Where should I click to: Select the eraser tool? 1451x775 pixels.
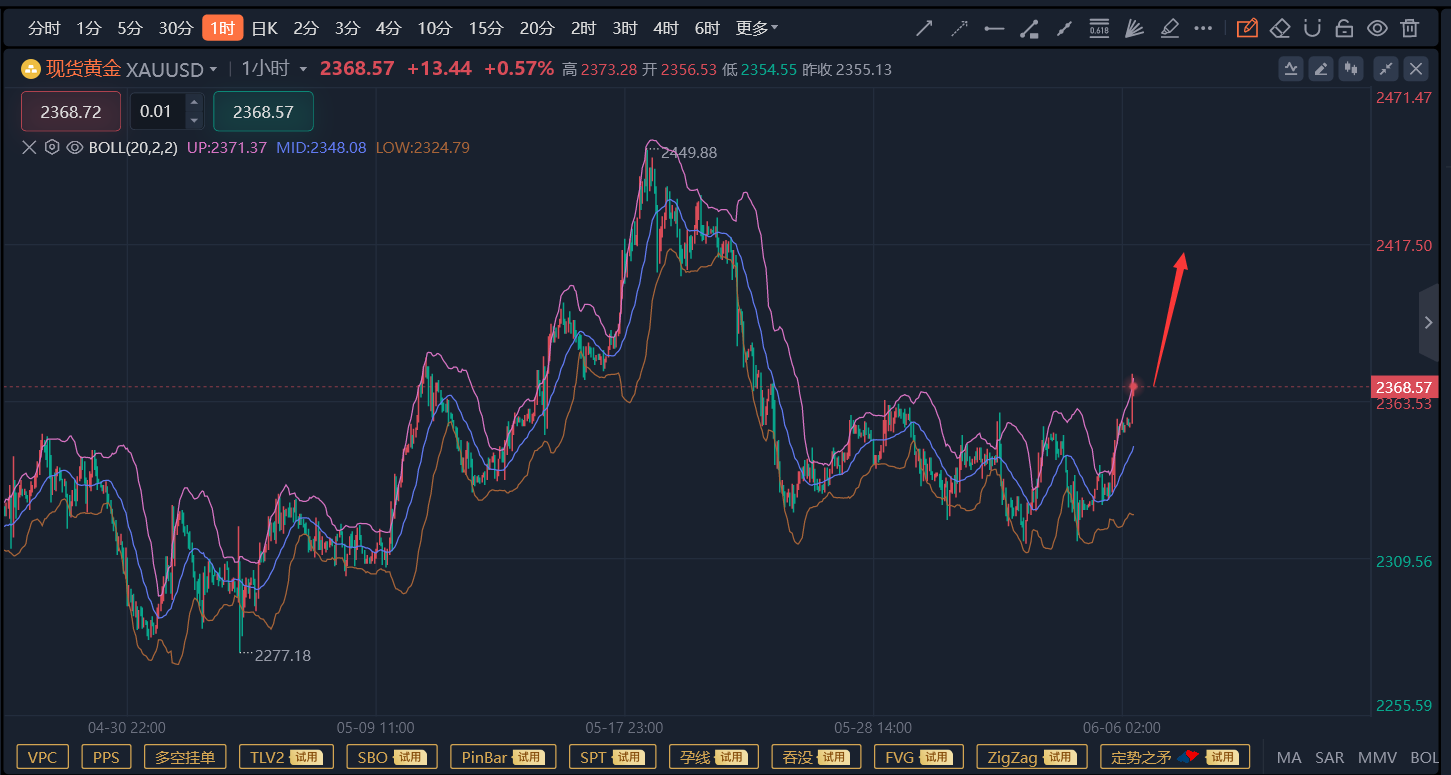(1280, 28)
